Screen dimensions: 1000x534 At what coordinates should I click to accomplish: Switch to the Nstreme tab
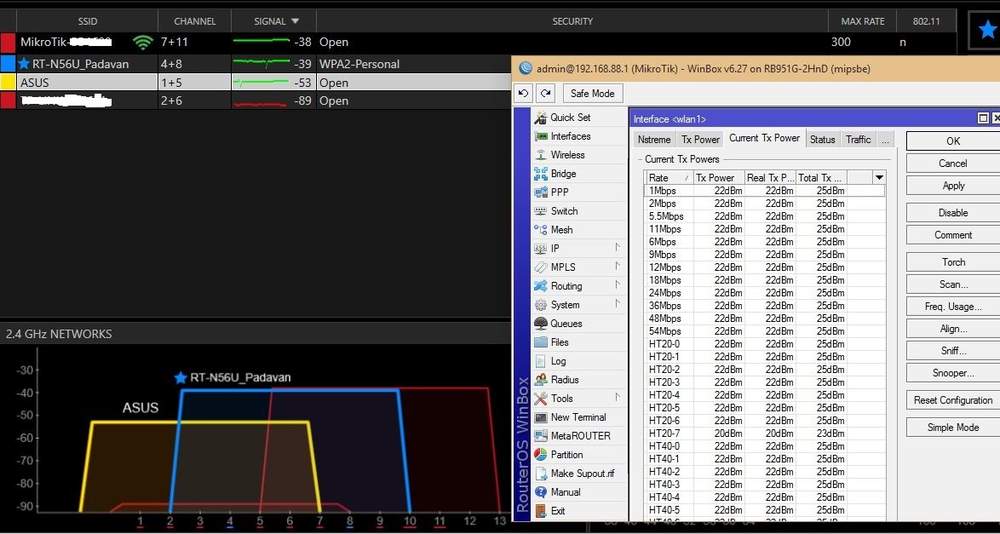click(x=654, y=139)
